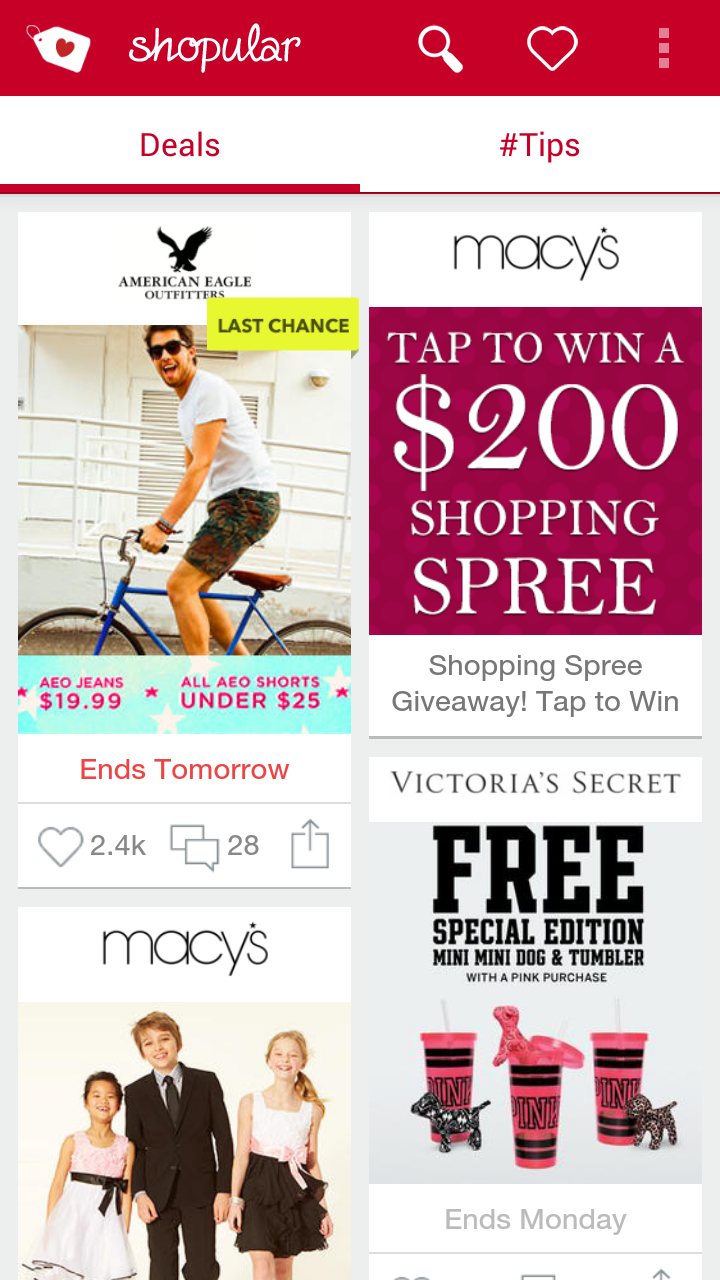Tap the Shopular tag logo icon
Image resolution: width=720 pixels, height=1280 pixels.
point(58,48)
